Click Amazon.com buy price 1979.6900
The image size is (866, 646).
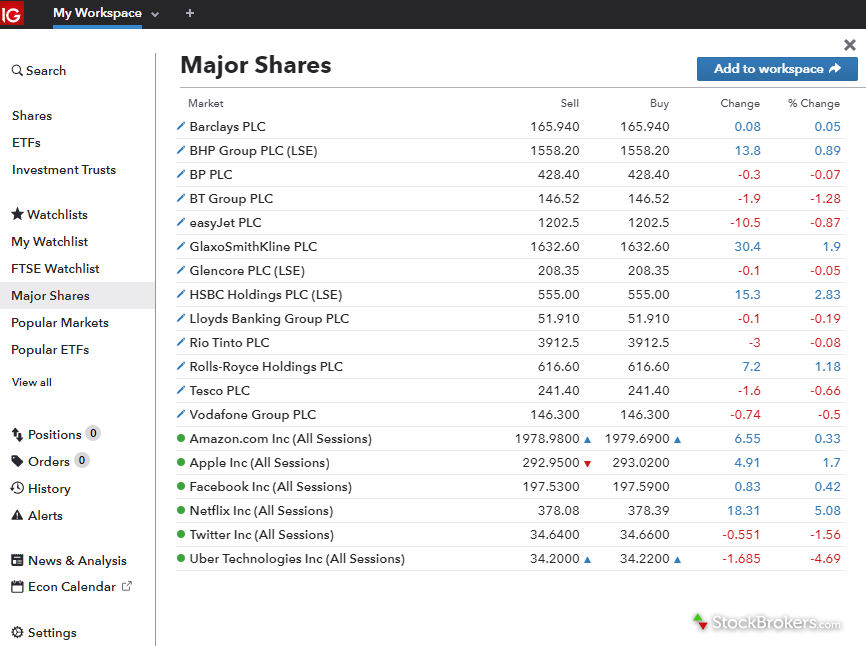637,439
